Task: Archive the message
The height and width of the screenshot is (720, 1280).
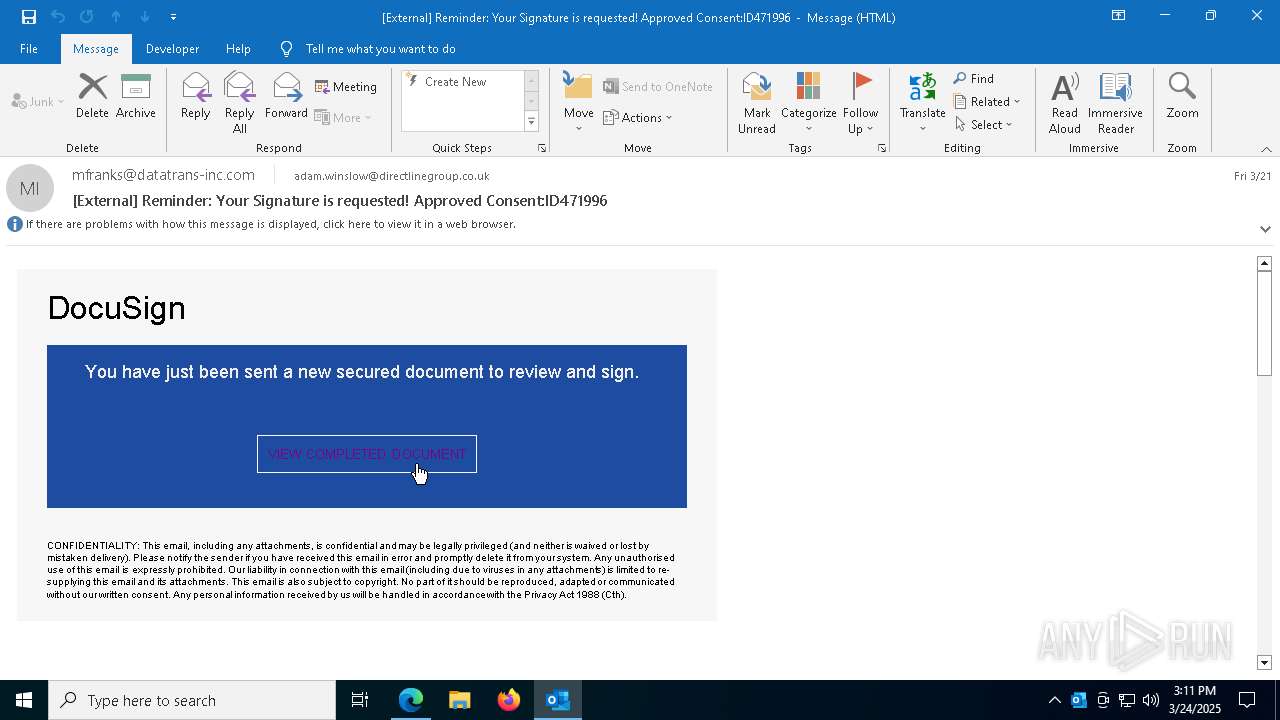Action: point(136,96)
